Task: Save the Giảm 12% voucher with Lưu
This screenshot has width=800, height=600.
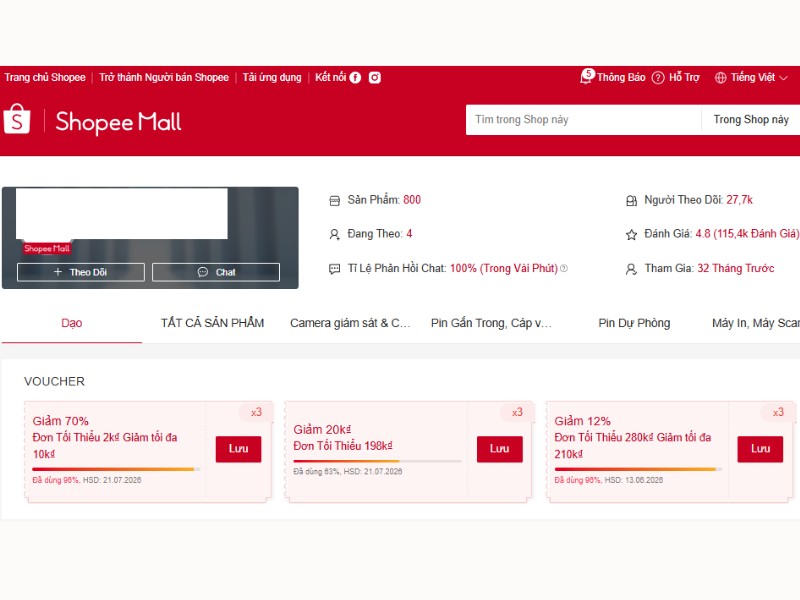Action: pyautogui.click(x=760, y=449)
